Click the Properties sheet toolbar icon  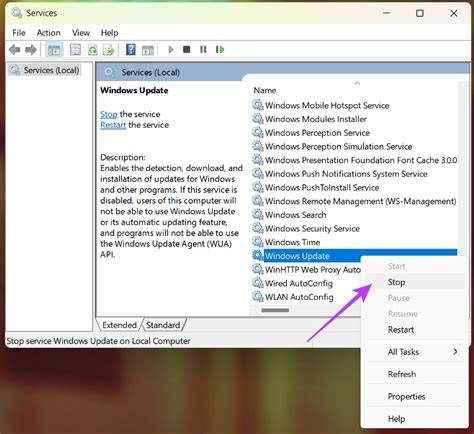tap(75, 50)
